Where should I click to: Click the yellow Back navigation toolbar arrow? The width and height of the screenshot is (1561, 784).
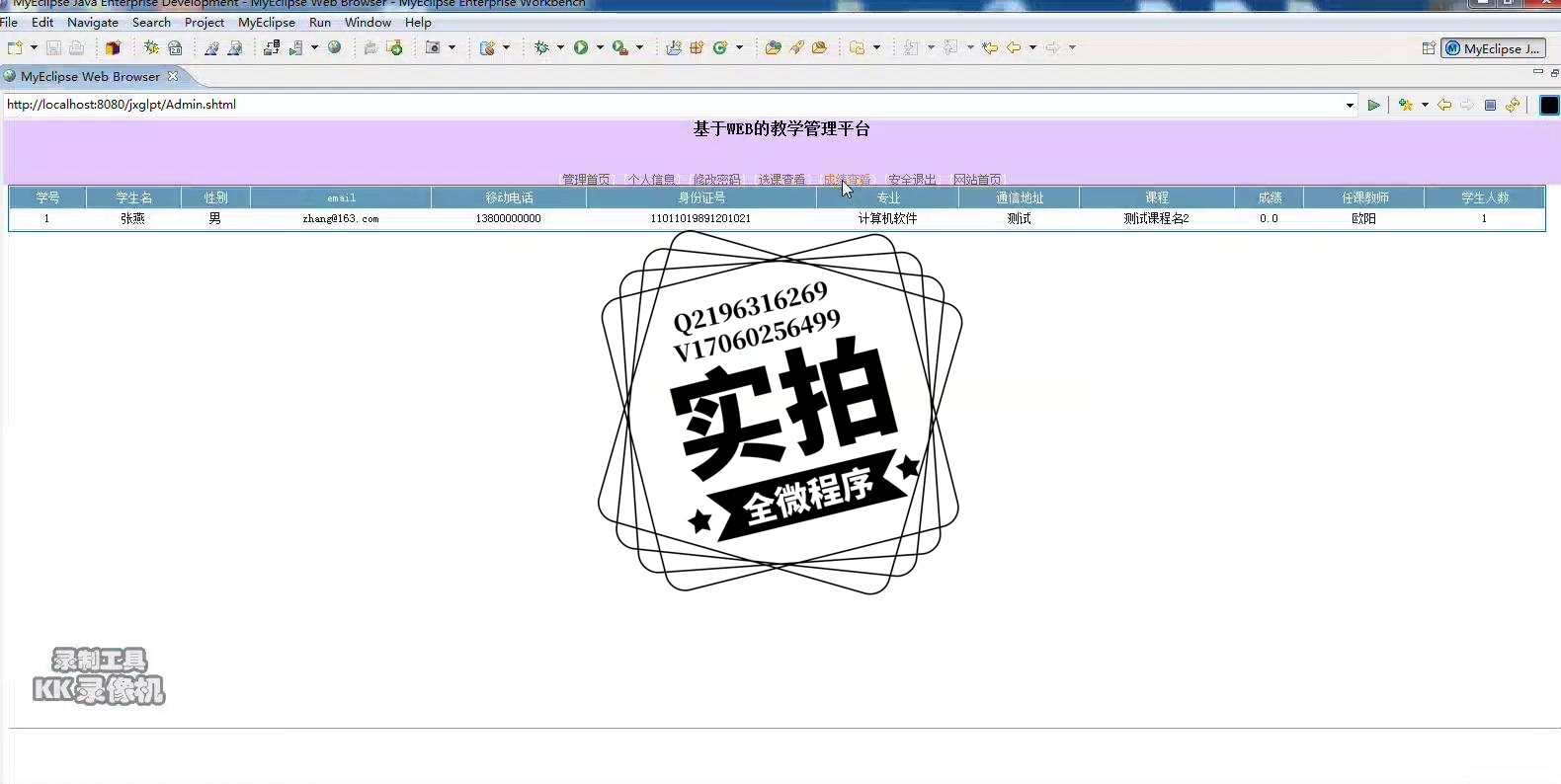point(1014,47)
